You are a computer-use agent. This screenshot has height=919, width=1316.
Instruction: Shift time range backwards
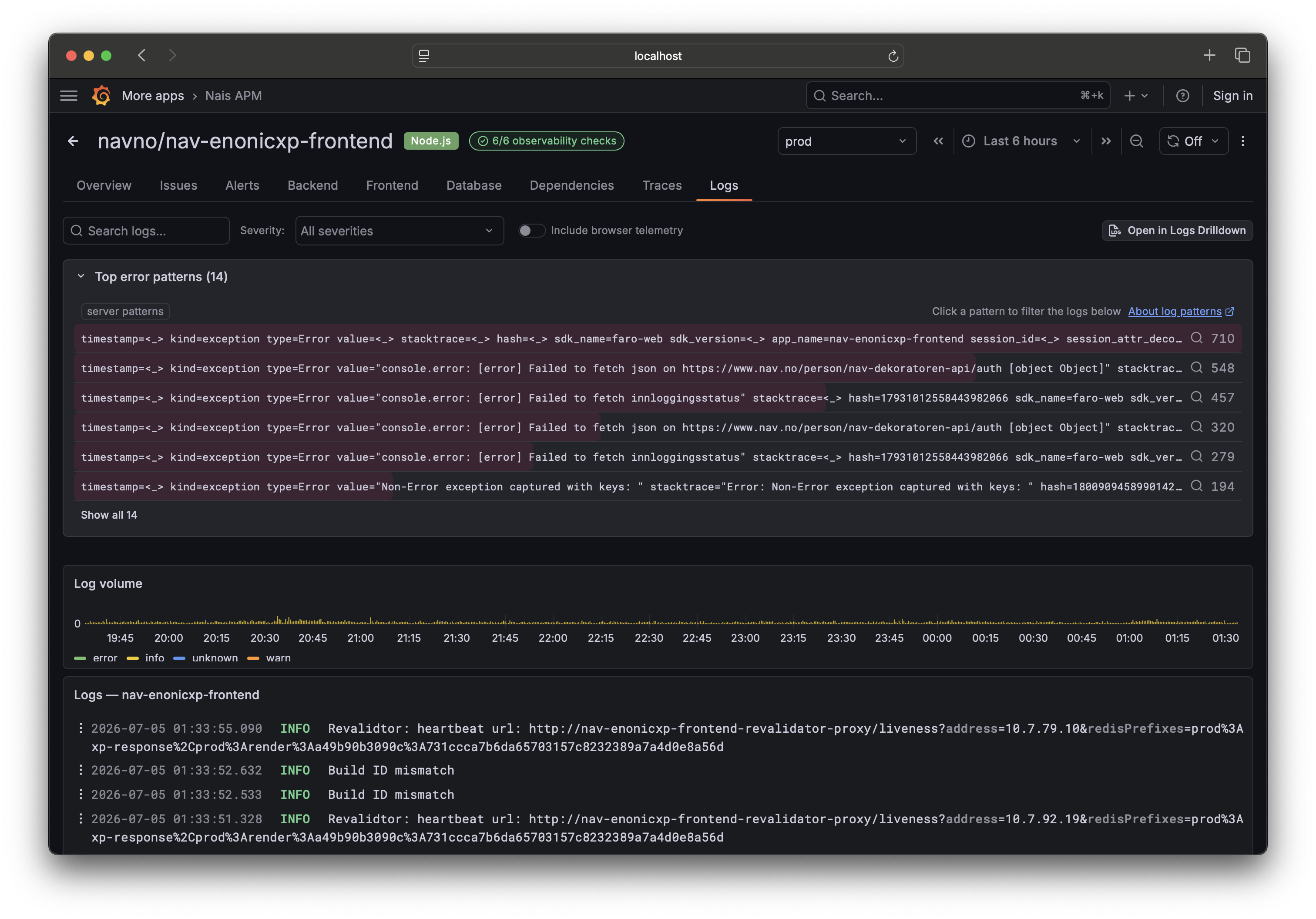pos(938,141)
